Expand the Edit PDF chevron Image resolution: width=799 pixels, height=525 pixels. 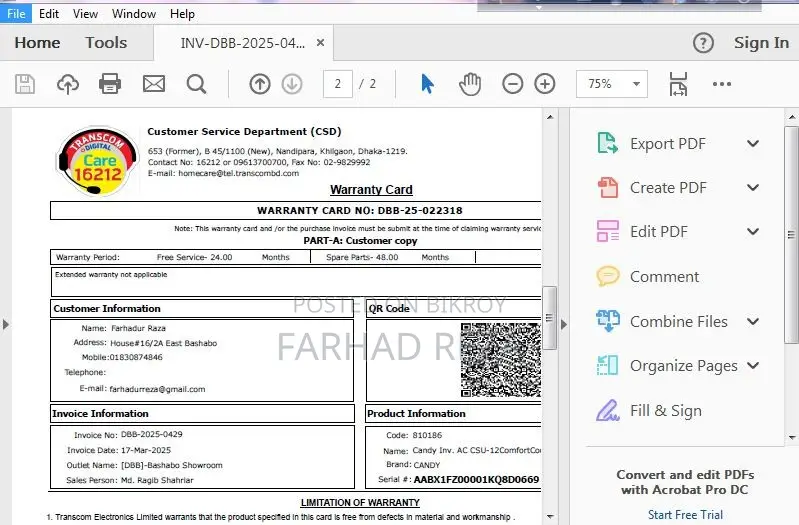click(753, 231)
